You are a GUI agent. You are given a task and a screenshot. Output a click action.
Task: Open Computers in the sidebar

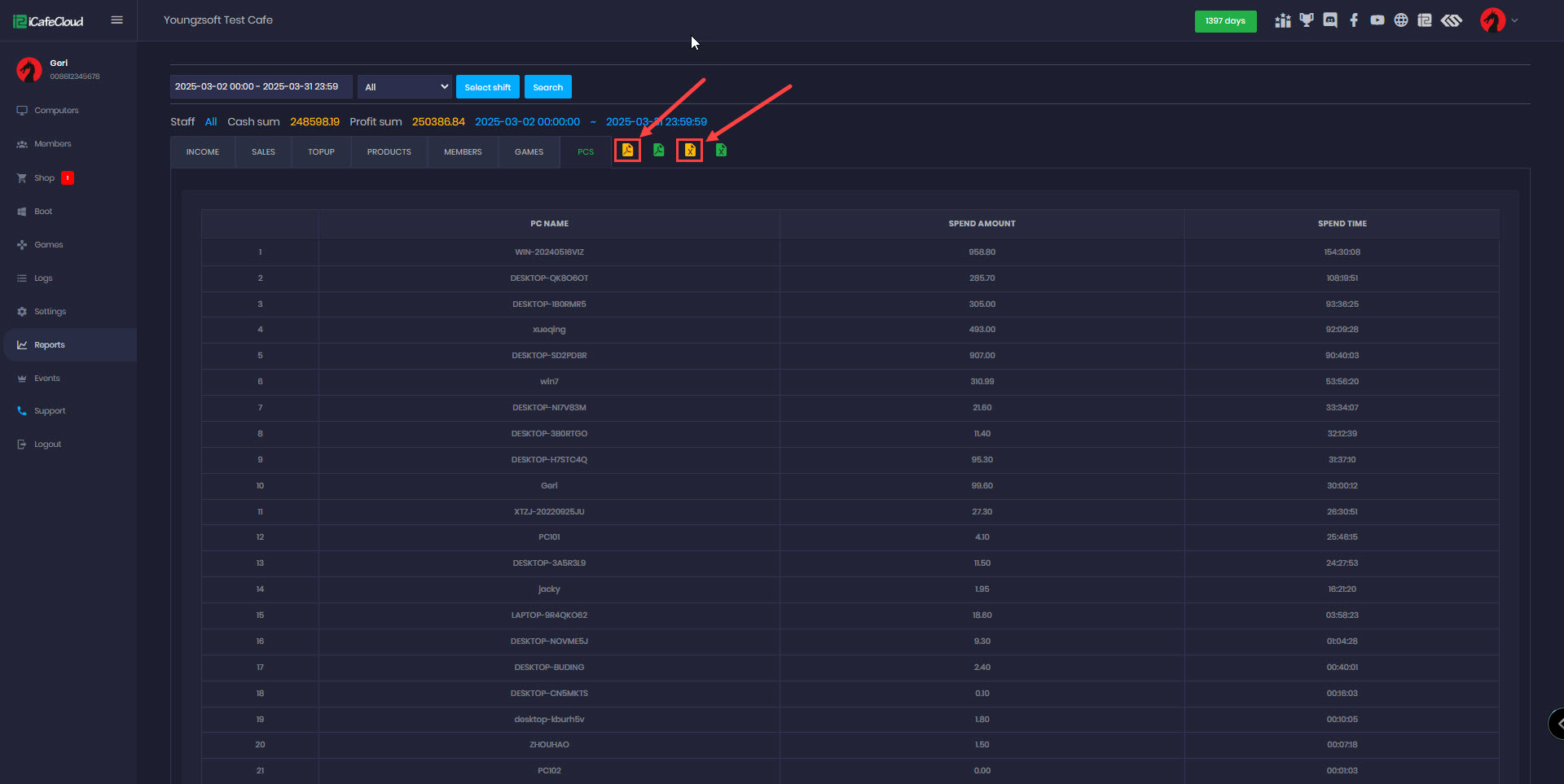click(56, 111)
